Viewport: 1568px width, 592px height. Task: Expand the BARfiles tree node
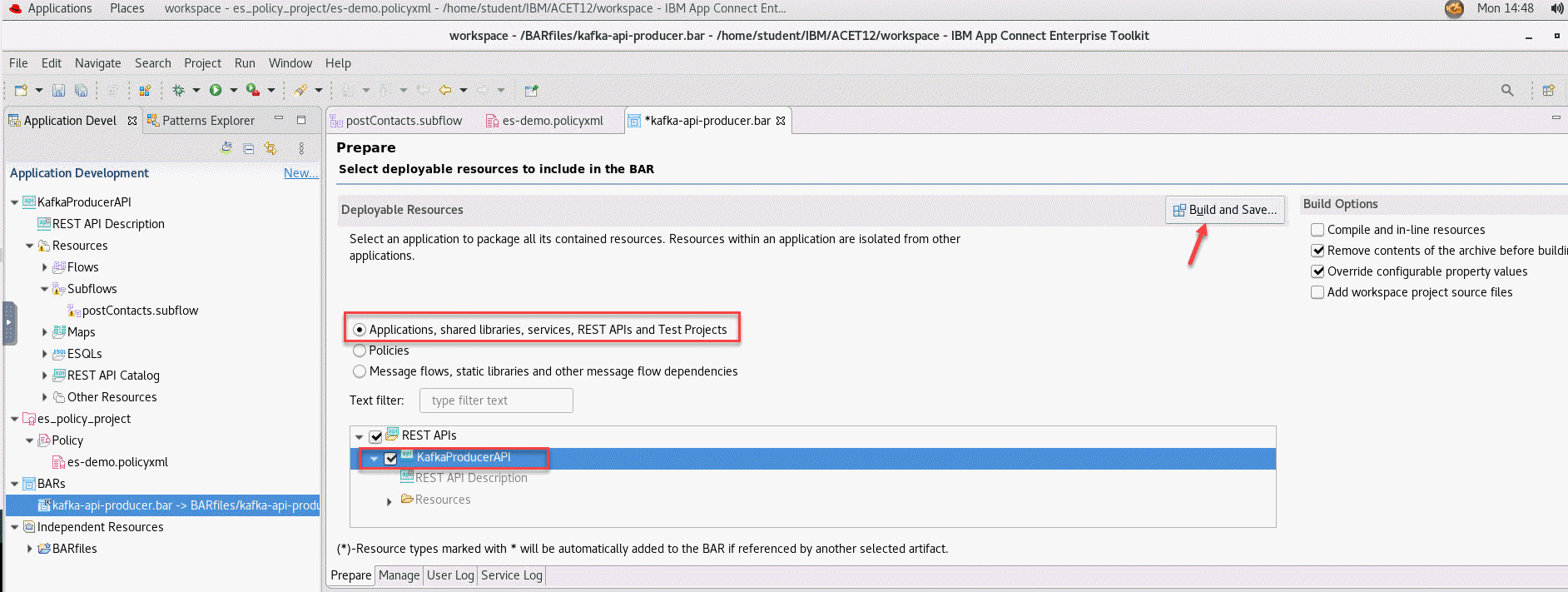coord(30,549)
